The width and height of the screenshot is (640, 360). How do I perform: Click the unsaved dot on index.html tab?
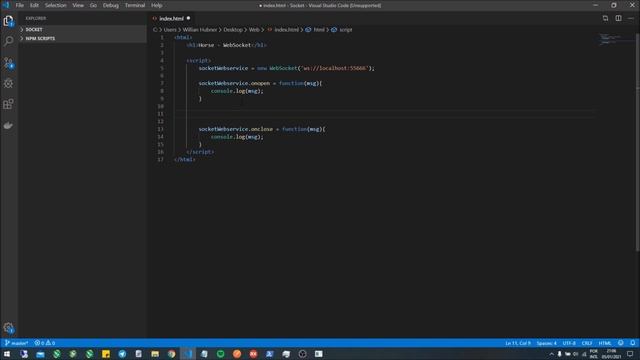[x=188, y=18]
